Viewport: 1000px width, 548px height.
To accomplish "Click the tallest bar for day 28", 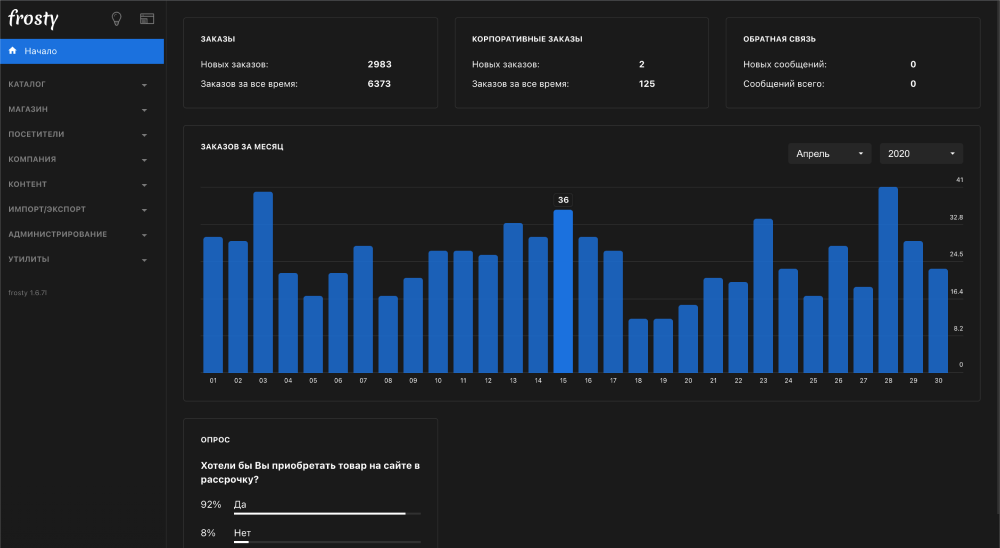I will (888, 280).
